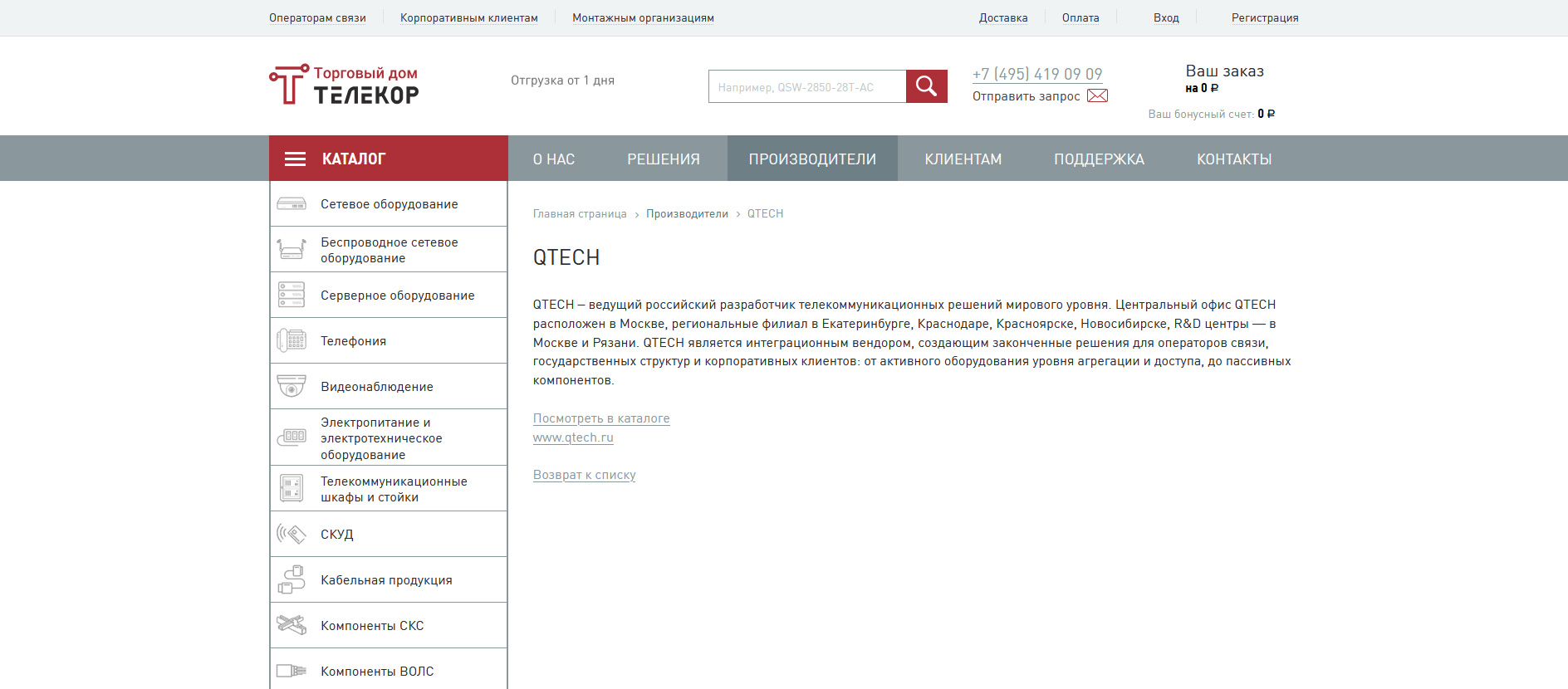Click Отправить запрос text link

1027,96
